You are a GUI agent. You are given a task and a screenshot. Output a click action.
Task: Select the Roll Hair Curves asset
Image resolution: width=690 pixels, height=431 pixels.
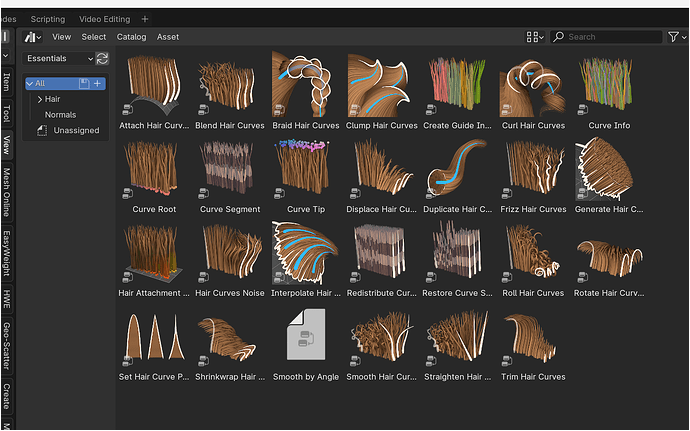click(533, 259)
